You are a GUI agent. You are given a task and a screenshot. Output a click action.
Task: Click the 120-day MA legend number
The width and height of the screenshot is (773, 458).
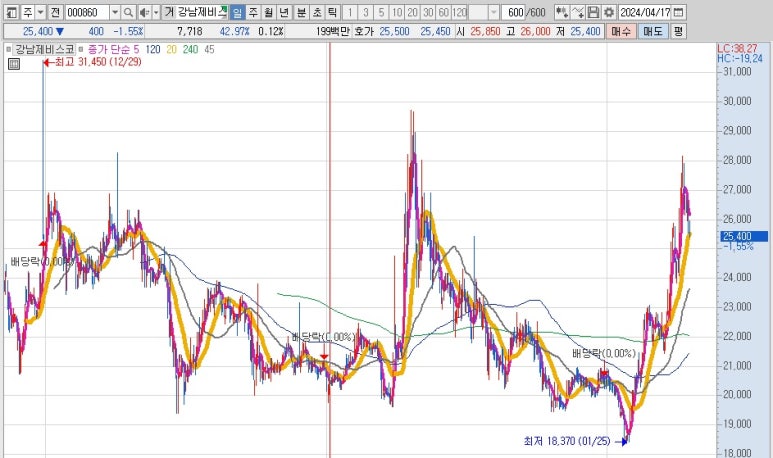(153, 49)
